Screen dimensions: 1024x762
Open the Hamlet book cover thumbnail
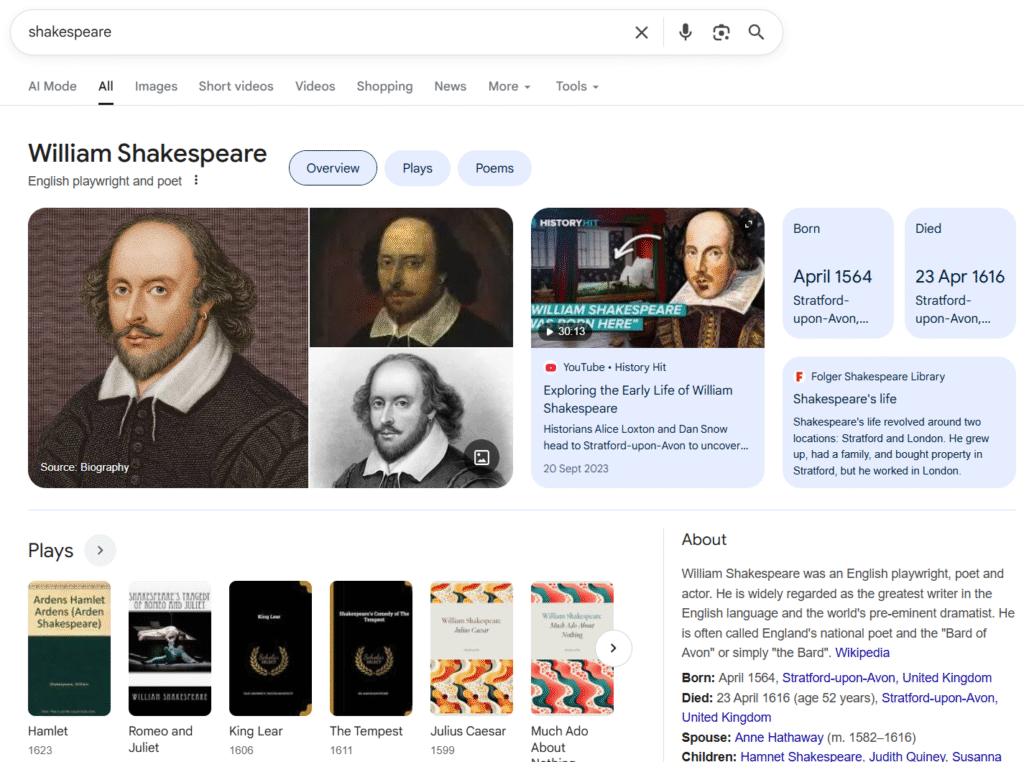(x=69, y=648)
